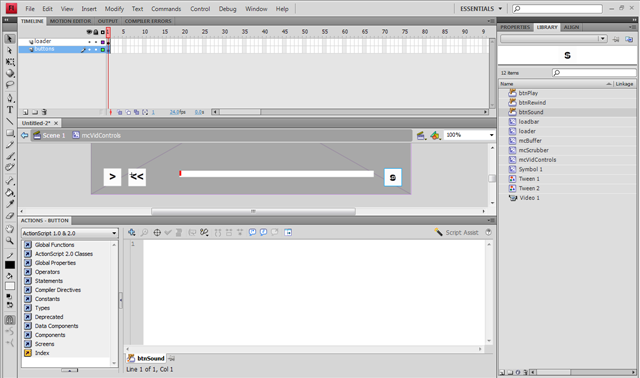Click Edit Scene icon

(x=420, y=136)
